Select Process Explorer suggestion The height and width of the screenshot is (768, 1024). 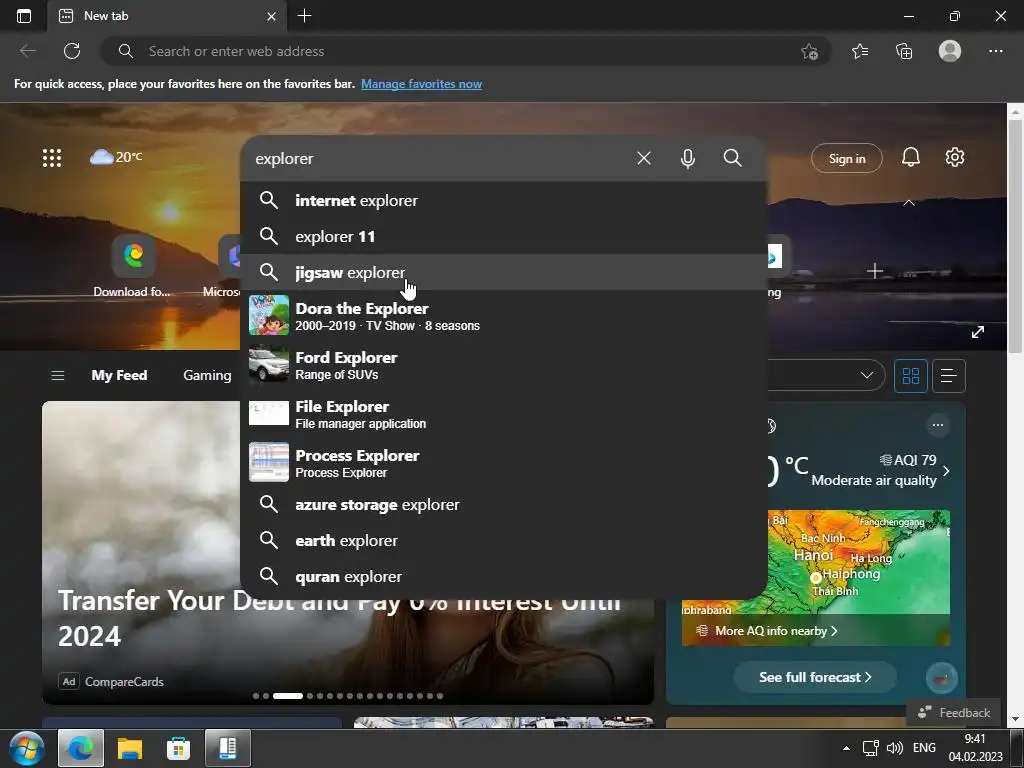click(504, 462)
